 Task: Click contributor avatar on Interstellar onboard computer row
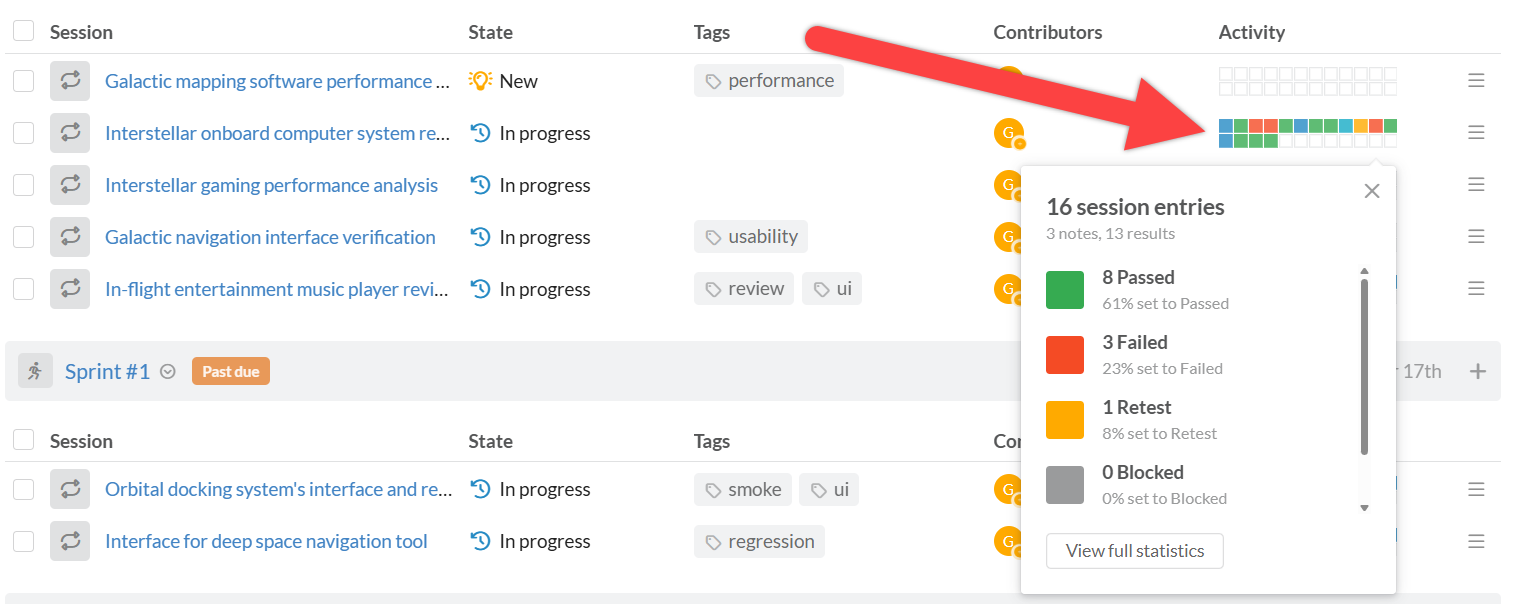(x=1009, y=133)
